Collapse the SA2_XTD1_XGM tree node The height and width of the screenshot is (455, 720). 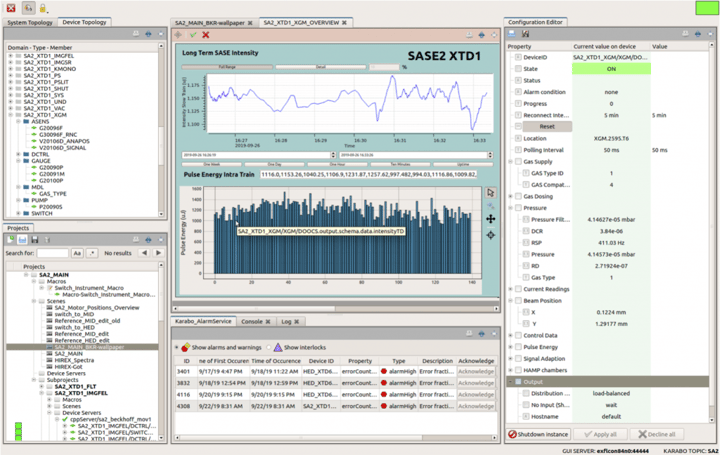(11, 115)
